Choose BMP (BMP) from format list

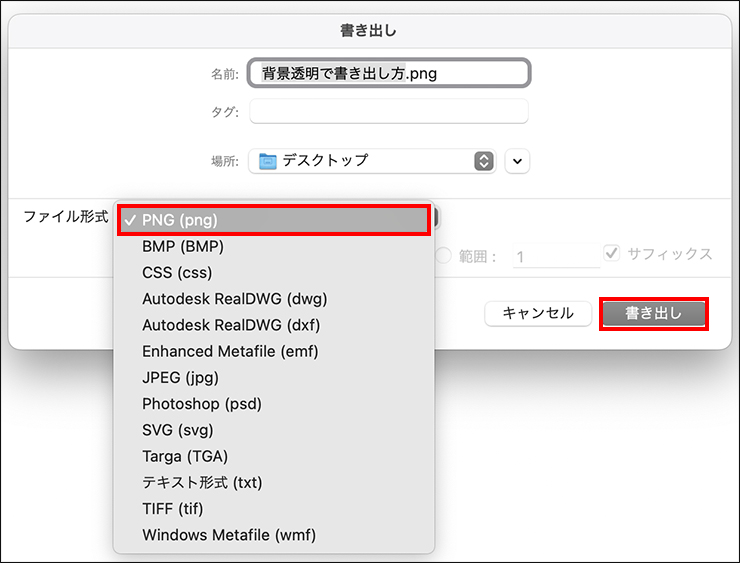[183, 246]
